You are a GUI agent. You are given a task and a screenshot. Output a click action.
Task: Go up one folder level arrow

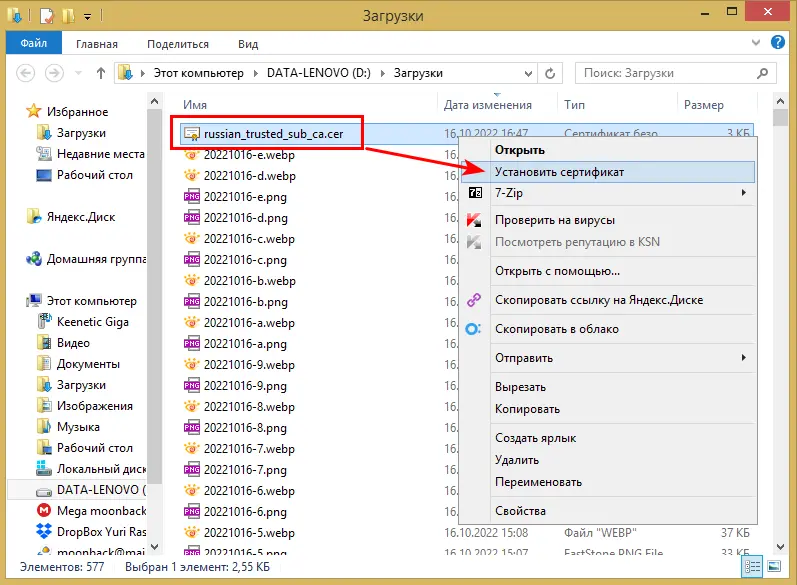click(101, 73)
